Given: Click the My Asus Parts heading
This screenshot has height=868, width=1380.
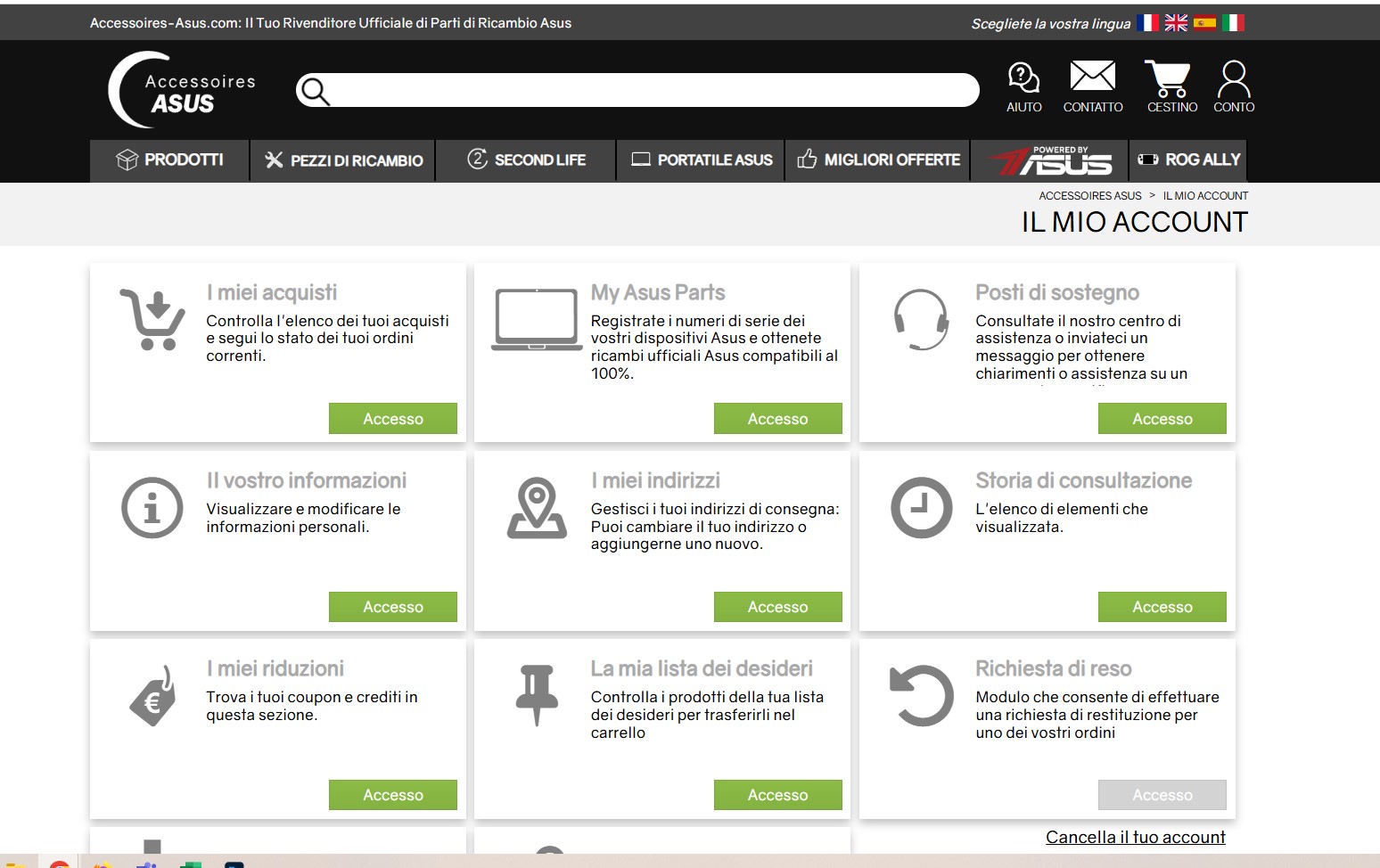Looking at the screenshot, I should pos(658,292).
